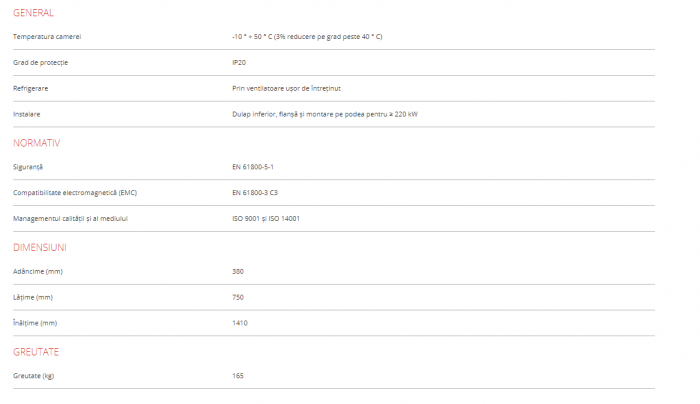The height and width of the screenshot is (404, 700).
Task: Select the ventilatoare cooling description text
Action: tap(288, 88)
